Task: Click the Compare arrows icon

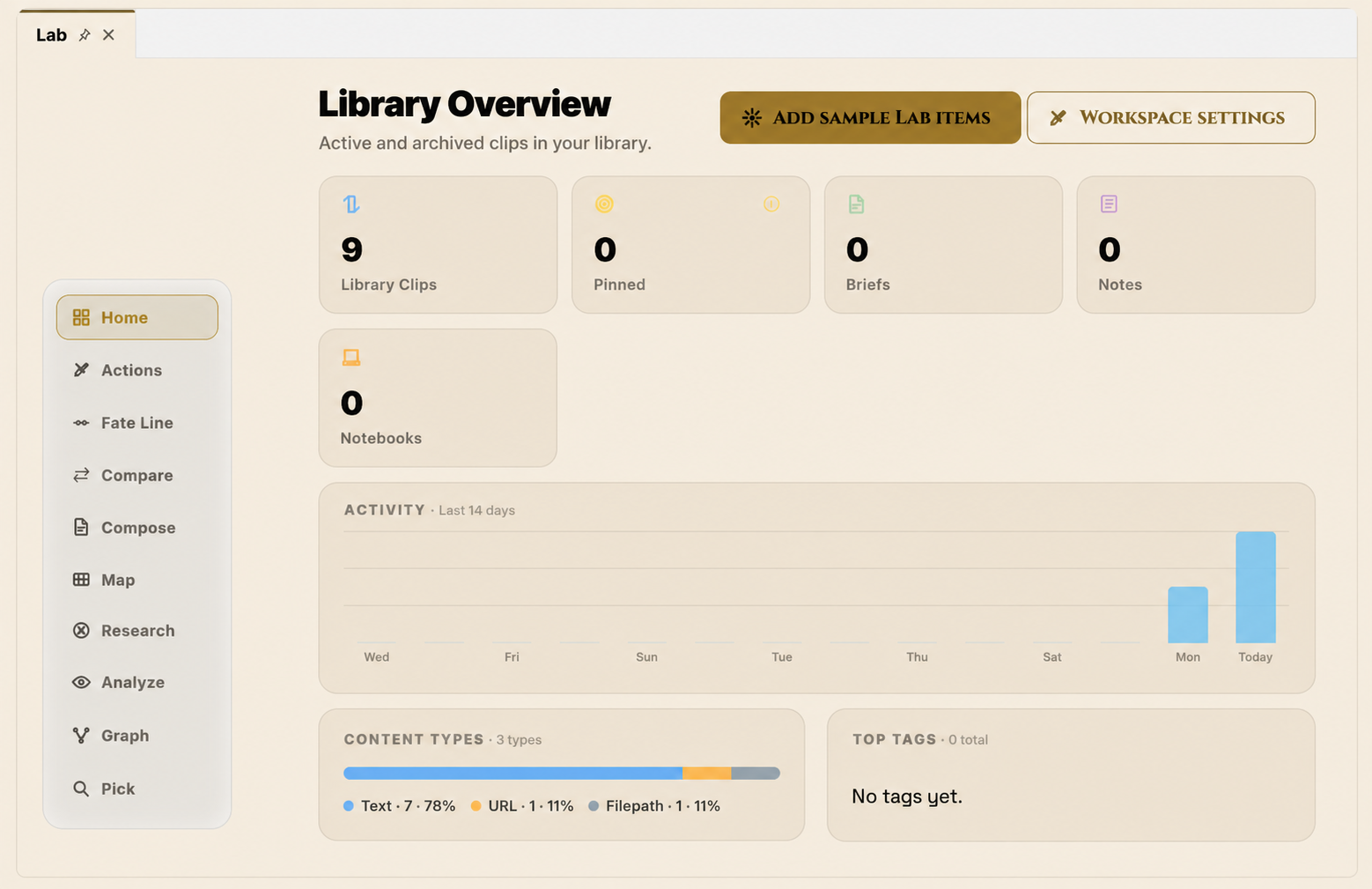Action: tap(81, 475)
